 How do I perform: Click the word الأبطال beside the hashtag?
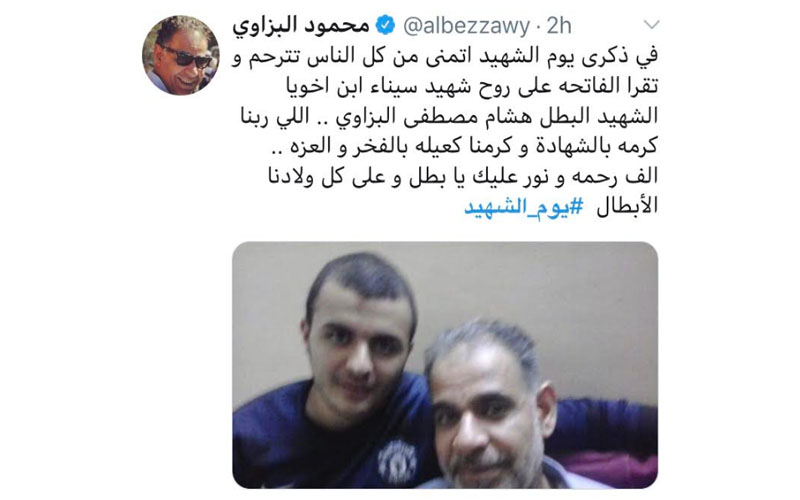click(627, 206)
